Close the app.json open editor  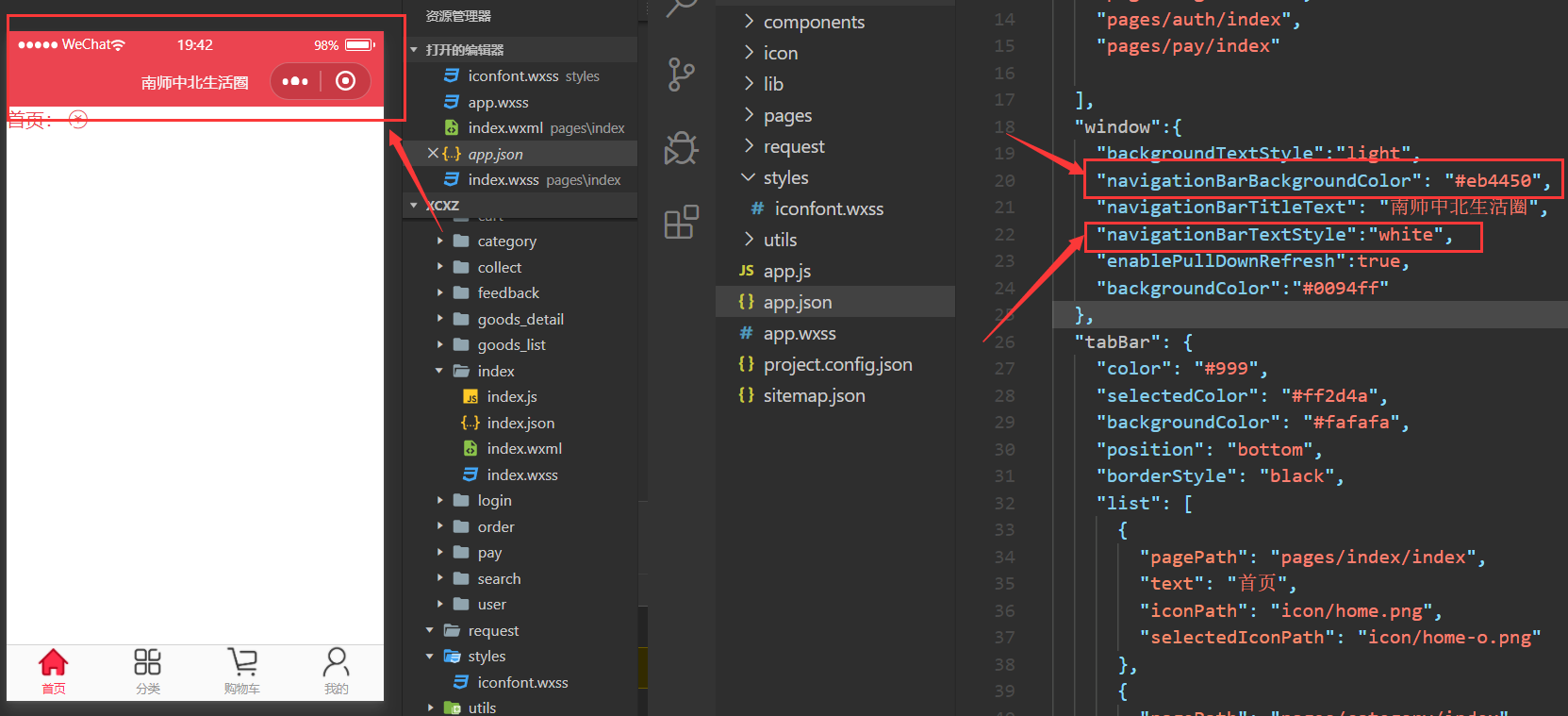[x=433, y=153]
